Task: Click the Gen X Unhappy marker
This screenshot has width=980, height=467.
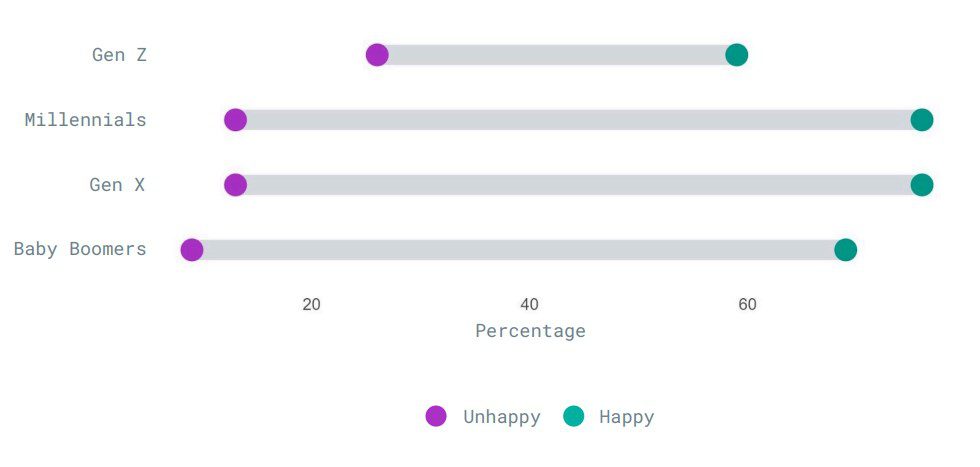Action: (235, 185)
